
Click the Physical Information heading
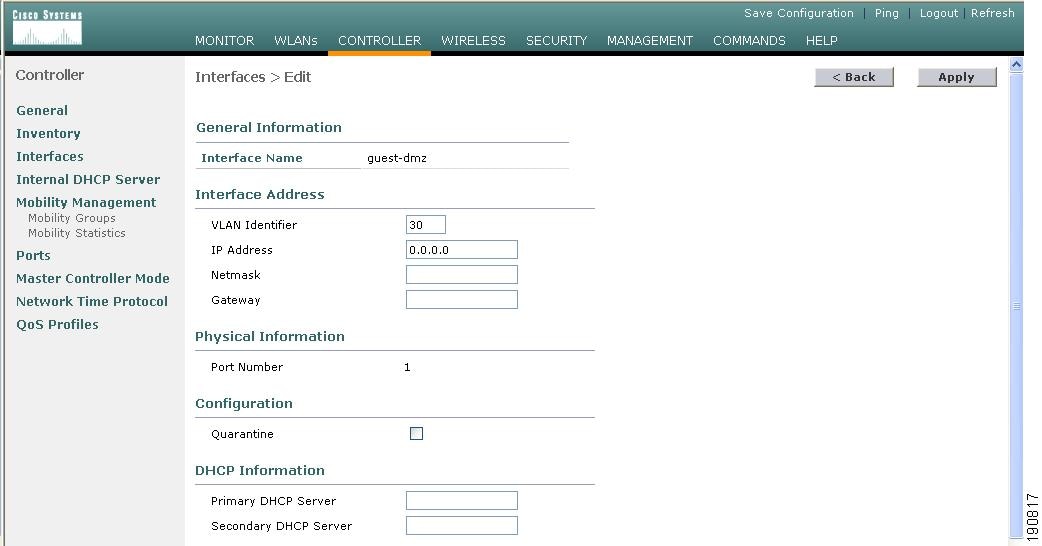(270, 337)
